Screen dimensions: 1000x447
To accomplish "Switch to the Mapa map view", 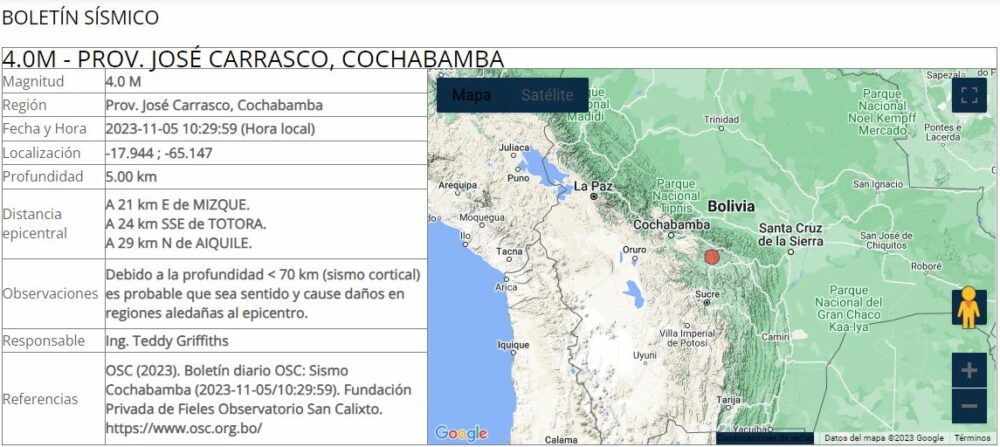I will [471, 95].
